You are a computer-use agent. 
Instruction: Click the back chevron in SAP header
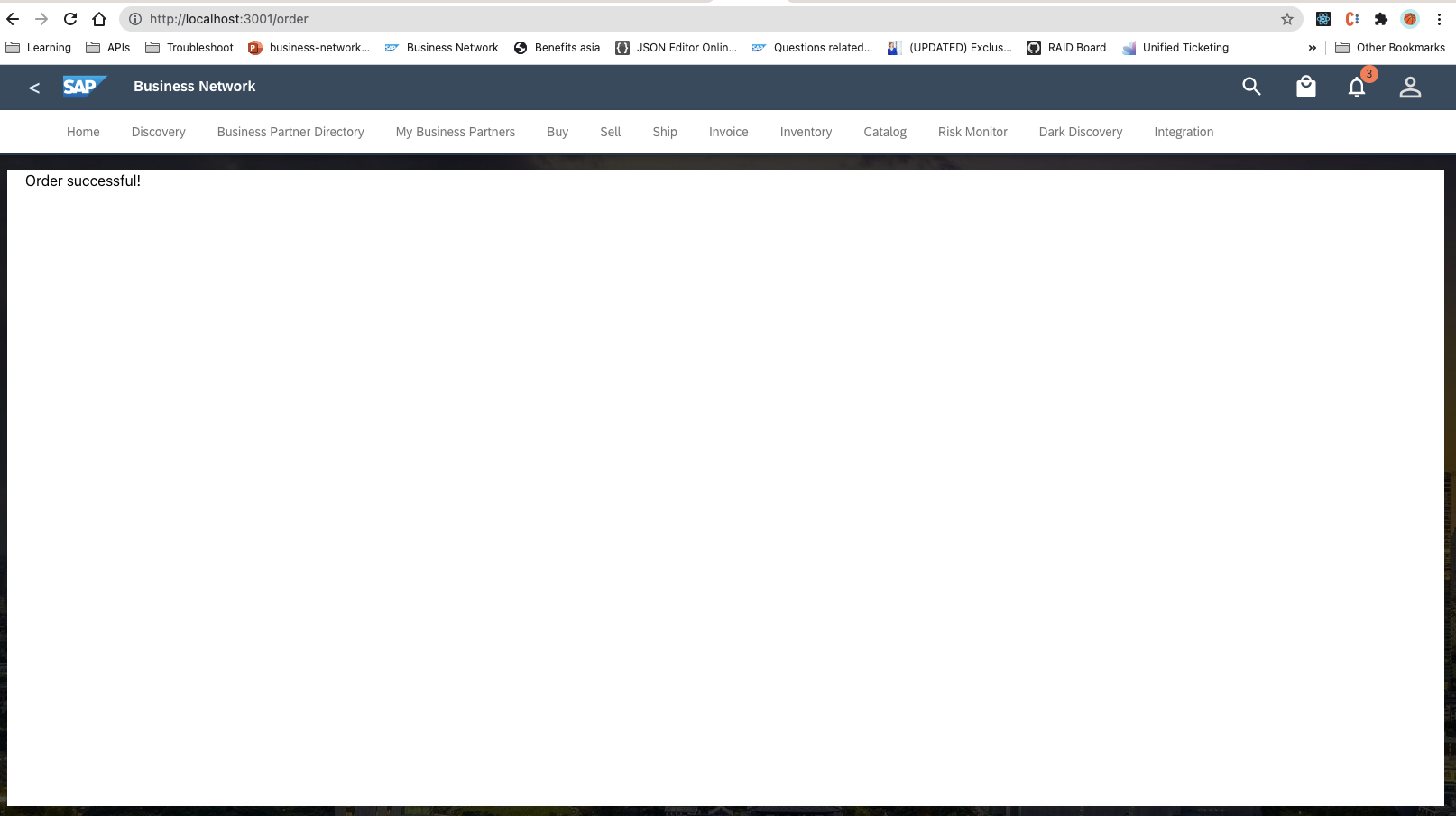(x=34, y=88)
